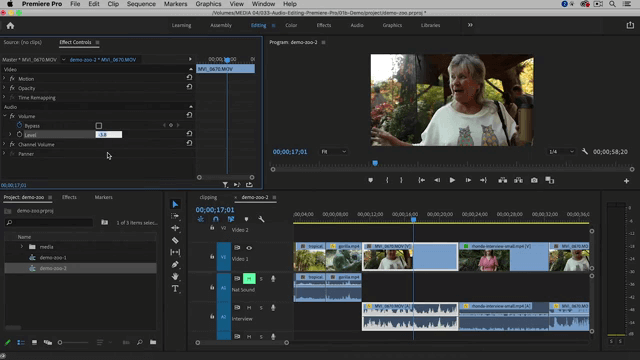This screenshot has width=640, height=360.
Task: Click the Home icon
Action: (10, 26)
